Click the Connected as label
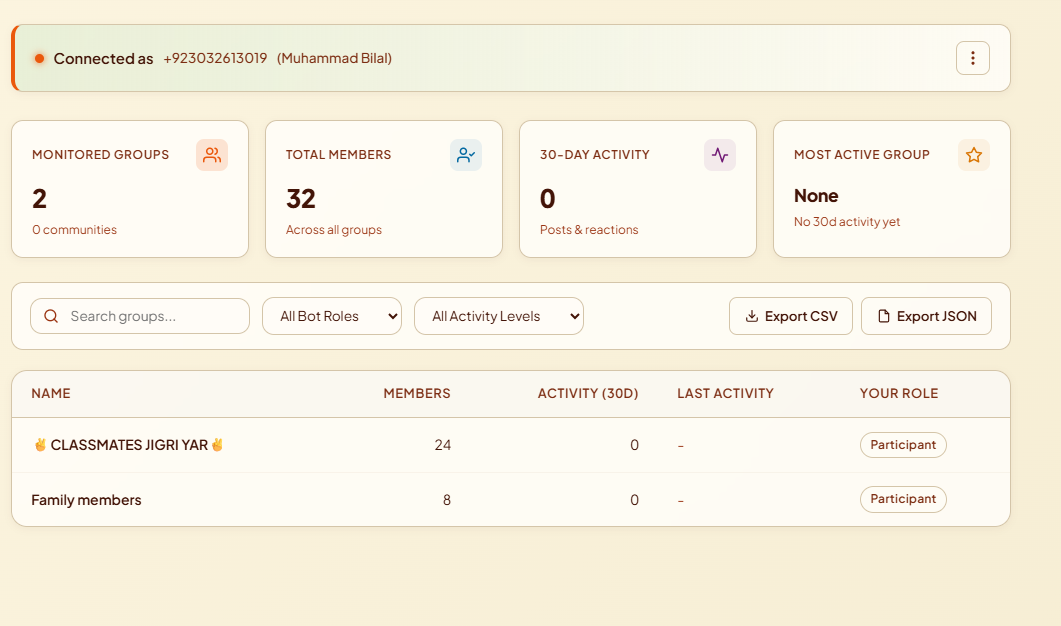 tap(104, 59)
